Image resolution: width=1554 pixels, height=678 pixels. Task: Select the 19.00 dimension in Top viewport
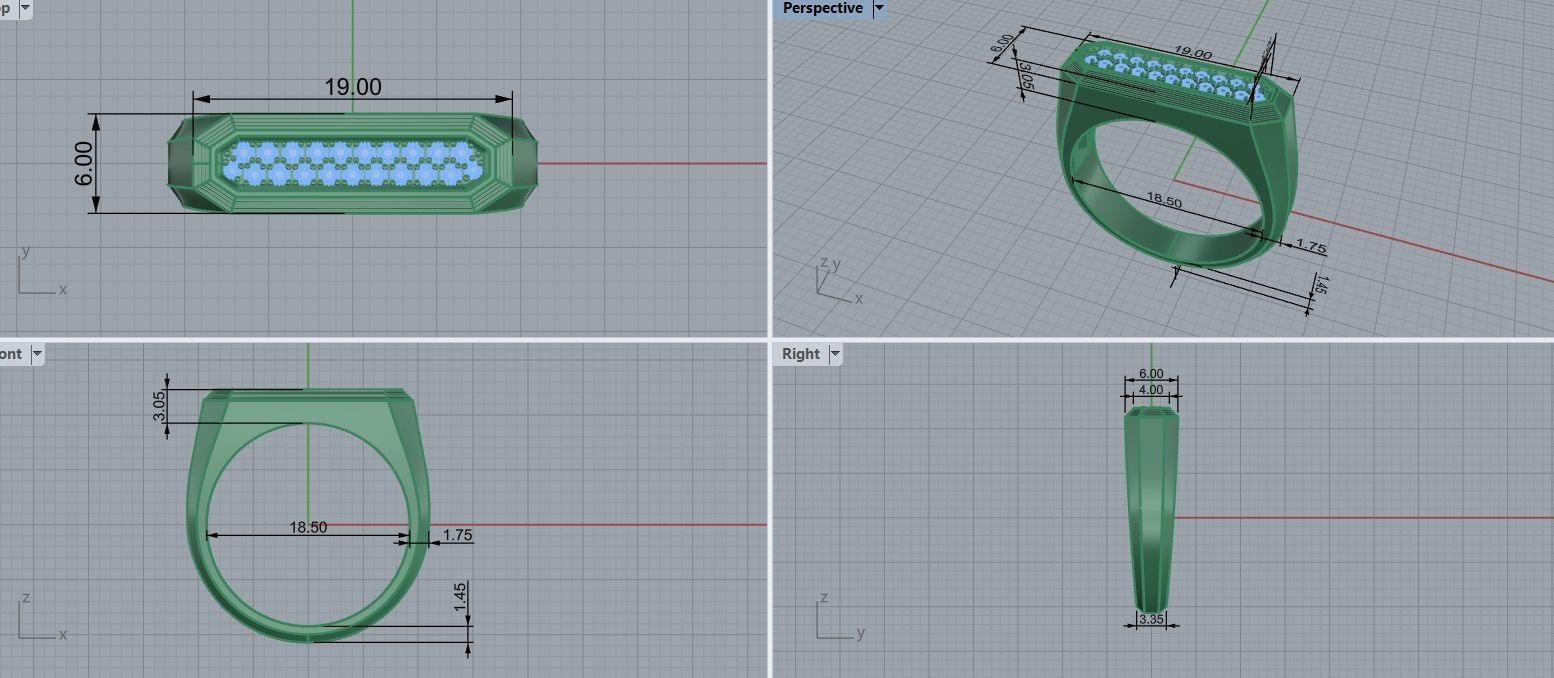pos(352,87)
